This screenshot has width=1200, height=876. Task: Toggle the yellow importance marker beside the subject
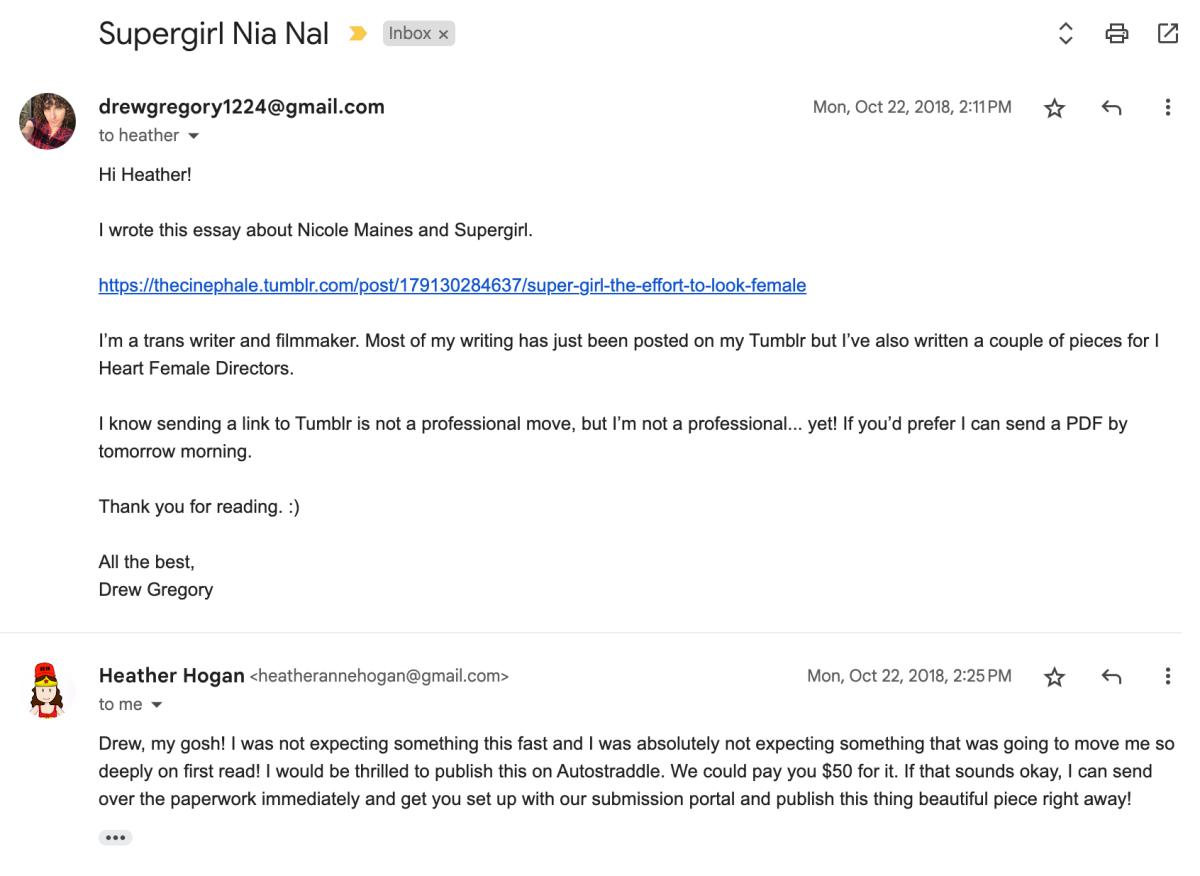(357, 34)
